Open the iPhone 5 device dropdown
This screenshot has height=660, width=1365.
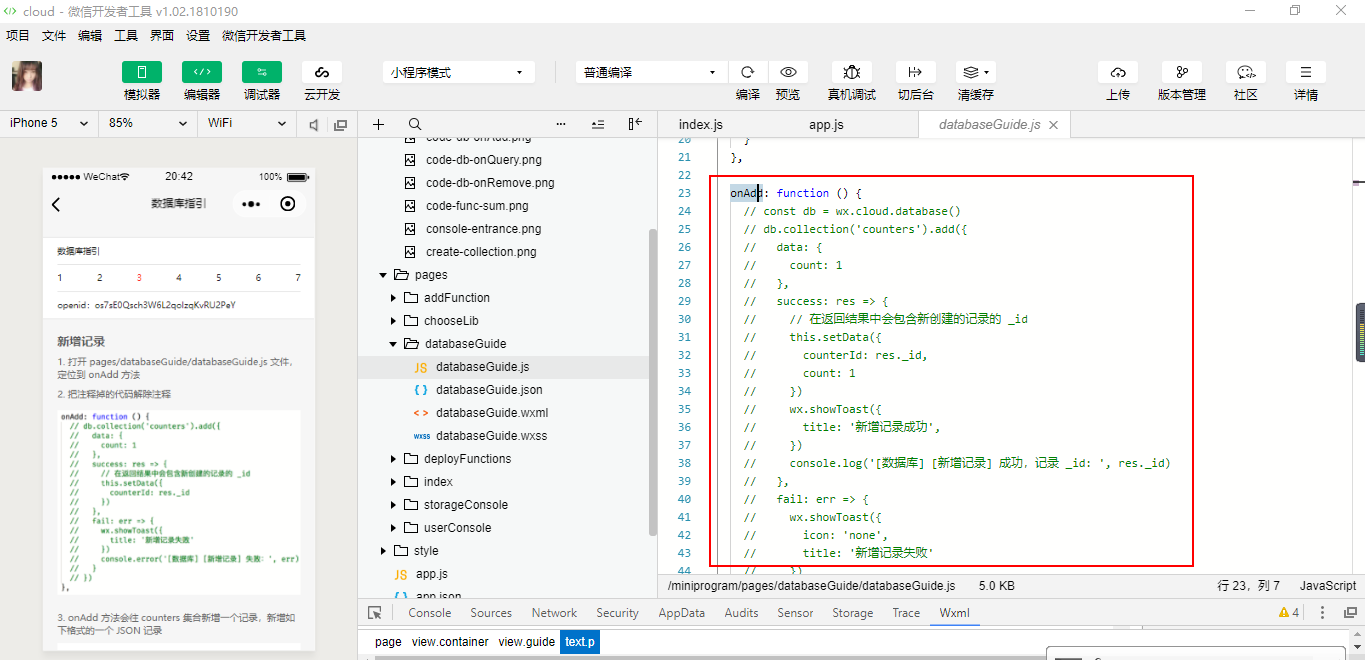tap(48, 123)
